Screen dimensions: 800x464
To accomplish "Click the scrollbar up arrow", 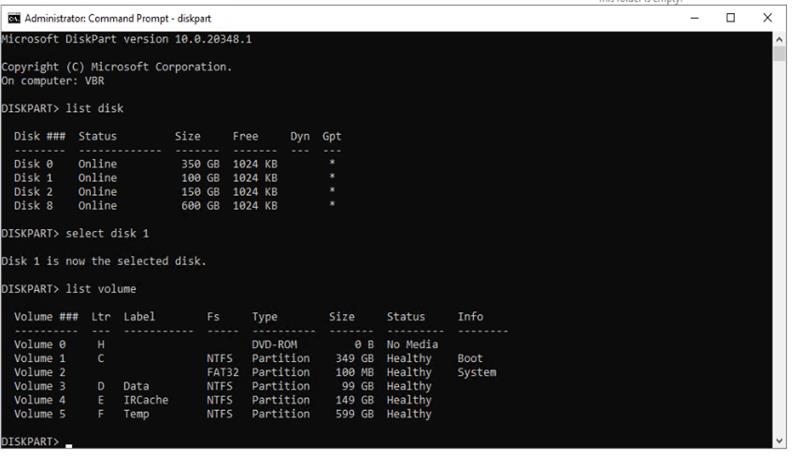I will (x=780, y=39).
